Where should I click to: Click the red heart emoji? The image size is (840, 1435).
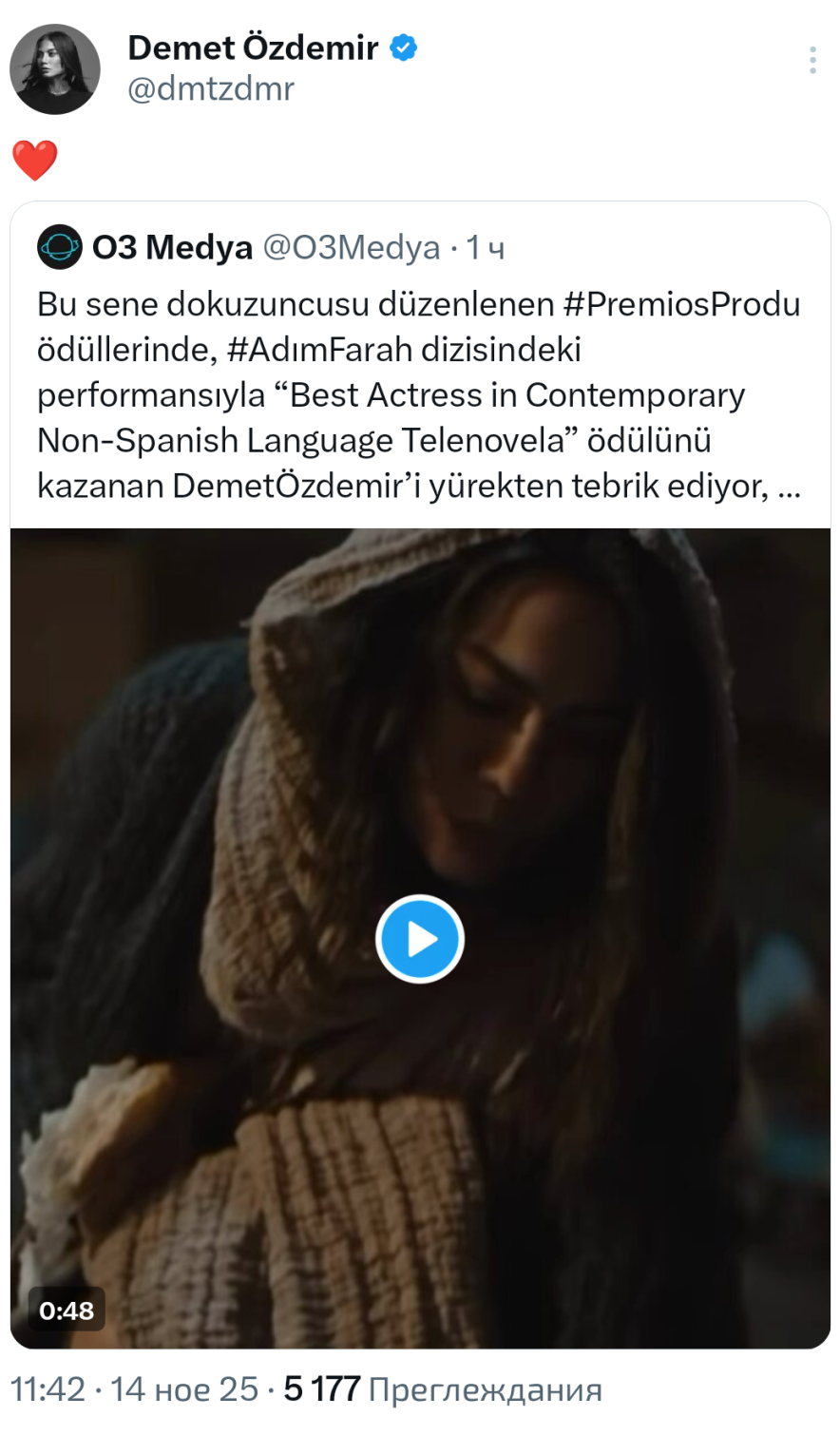35,160
